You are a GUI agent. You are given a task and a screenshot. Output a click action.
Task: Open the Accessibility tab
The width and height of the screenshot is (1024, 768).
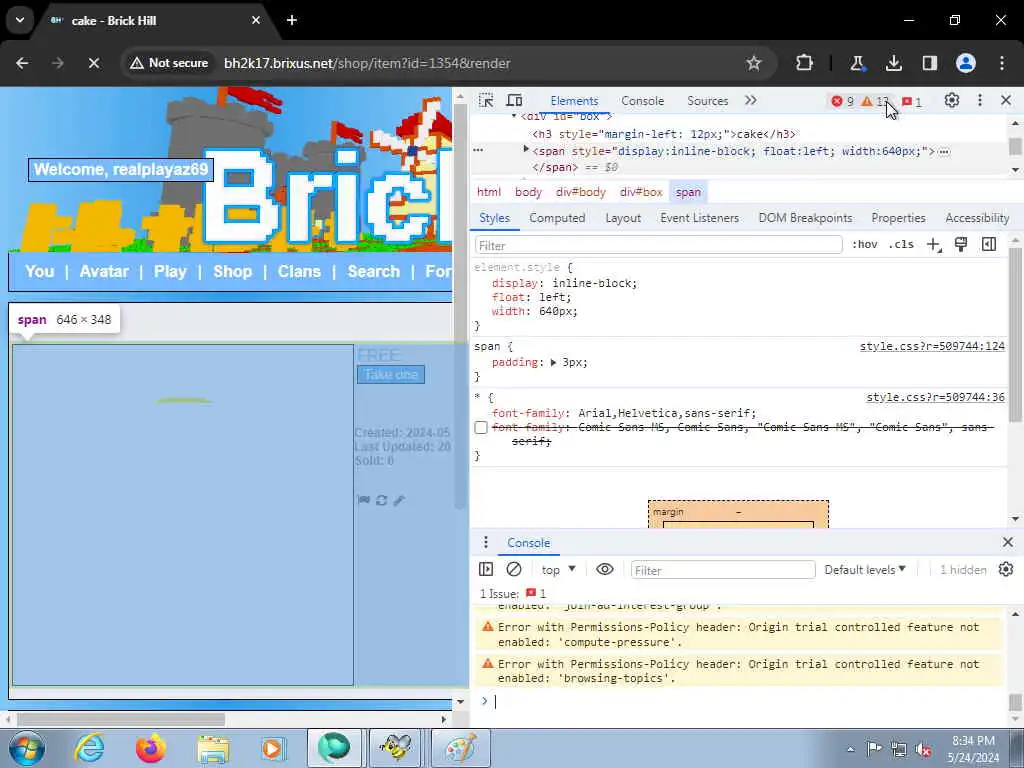click(977, 218)
